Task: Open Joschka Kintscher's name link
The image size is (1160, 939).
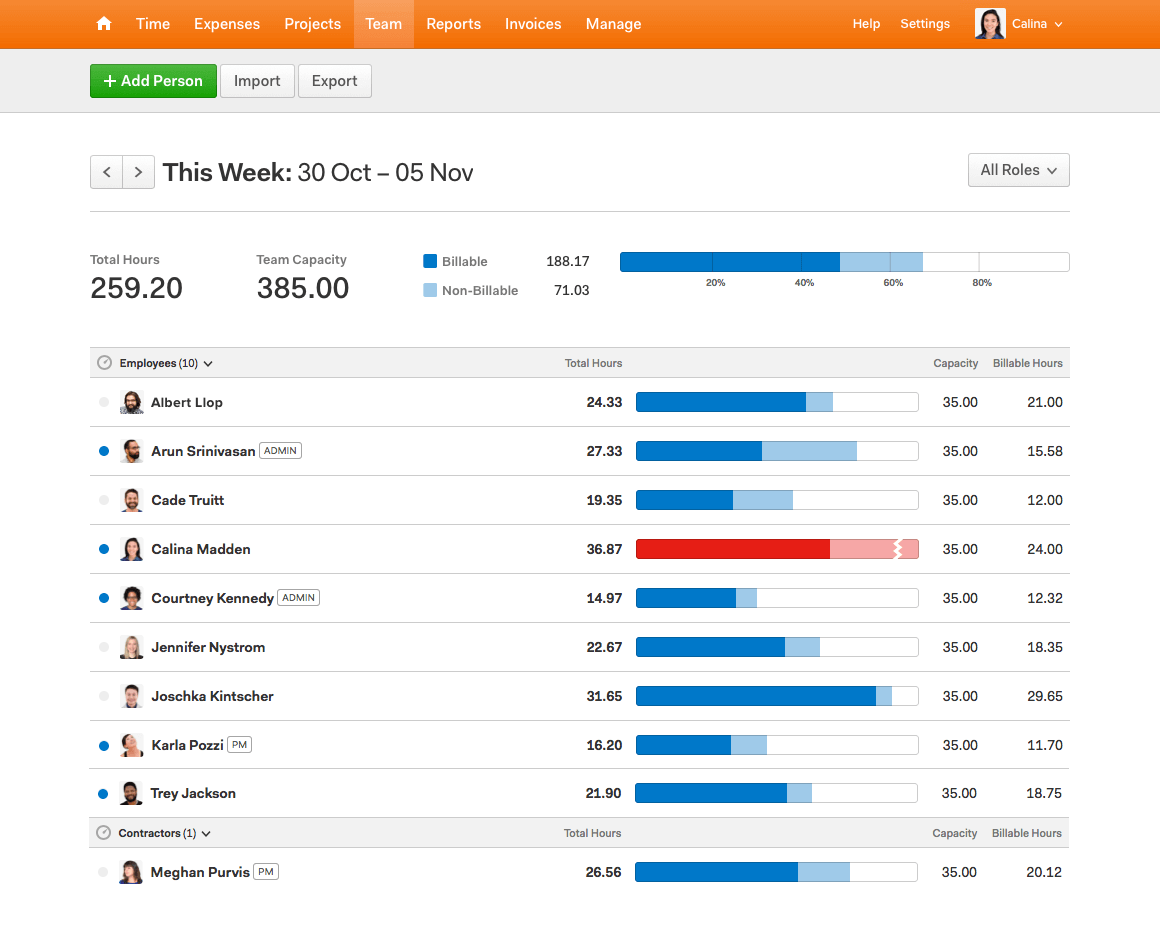Action: [212, 696]
